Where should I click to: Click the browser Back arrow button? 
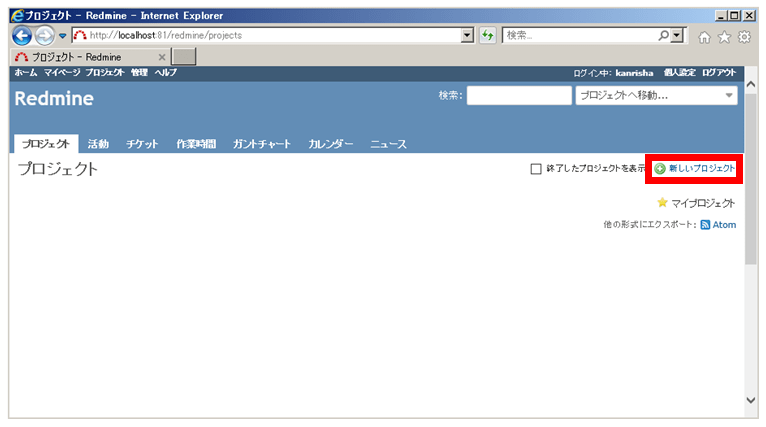click(21, 35)
